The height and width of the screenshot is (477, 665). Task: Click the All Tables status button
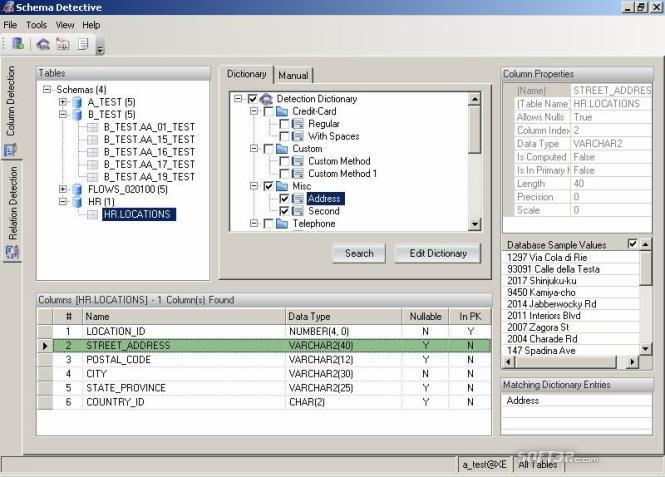[x=538, y=464]
